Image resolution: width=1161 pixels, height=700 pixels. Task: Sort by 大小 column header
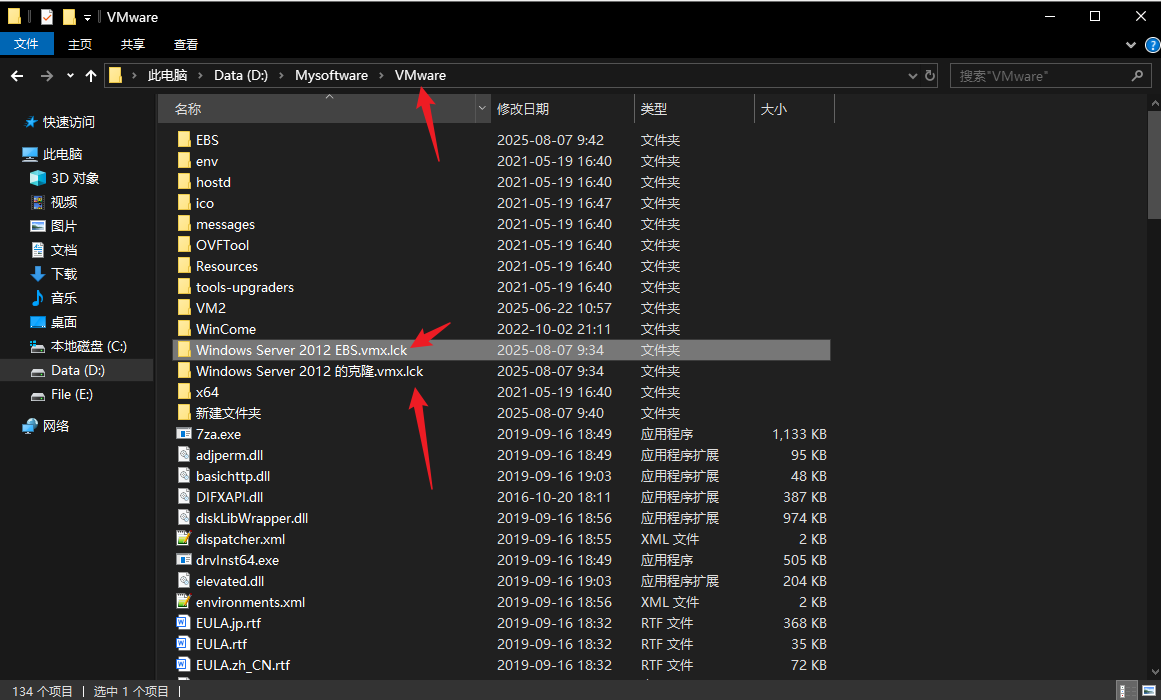point(794,109)
